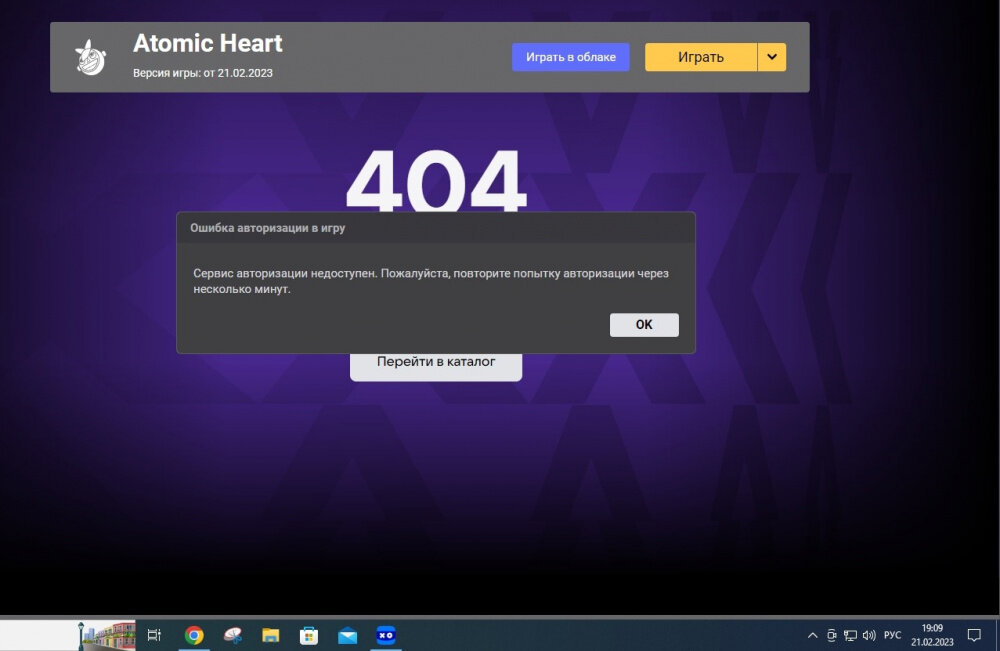Screen dimensions: 1000x651
Task: Open File Explorer from the taskbar
Action: [270, 635]
